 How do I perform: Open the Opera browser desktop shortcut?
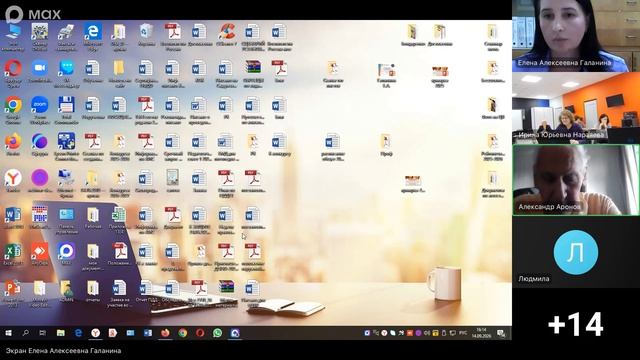click(x=13, y=73)
